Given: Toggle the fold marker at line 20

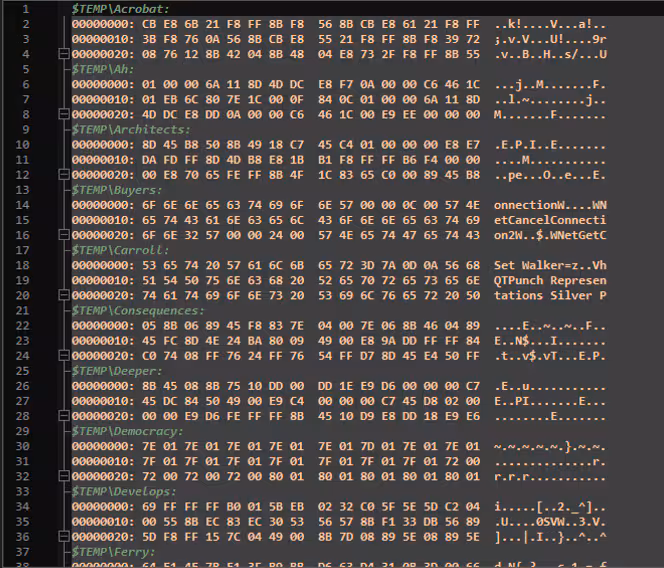Looking at the screenshot, I should 64,295.
